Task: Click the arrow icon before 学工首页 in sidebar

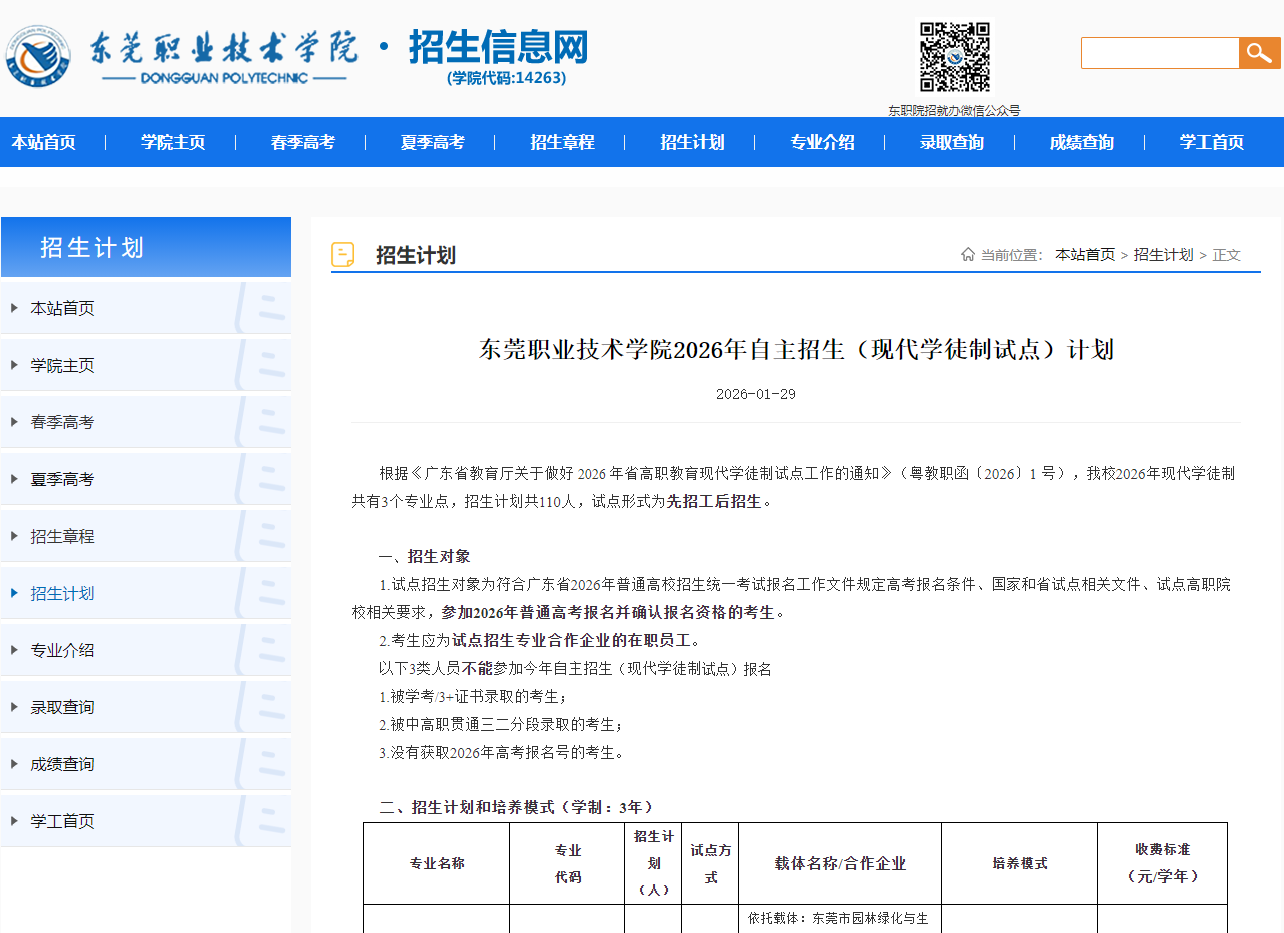Action: [12, 820]
